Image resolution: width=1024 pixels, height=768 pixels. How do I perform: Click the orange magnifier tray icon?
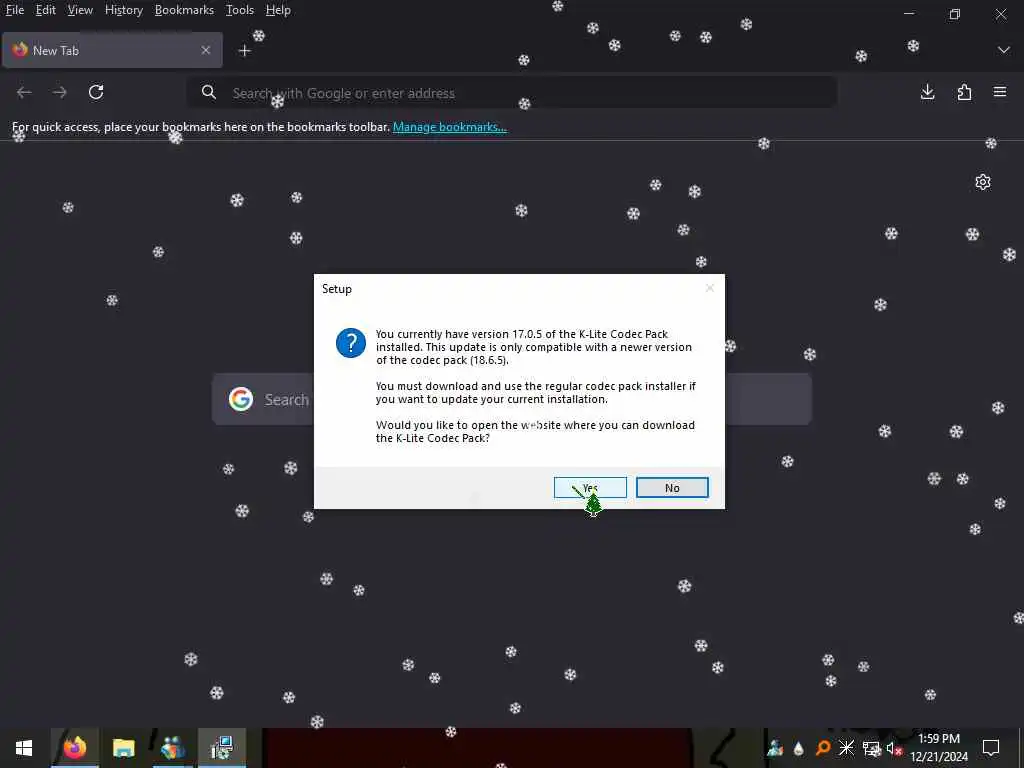823,748
